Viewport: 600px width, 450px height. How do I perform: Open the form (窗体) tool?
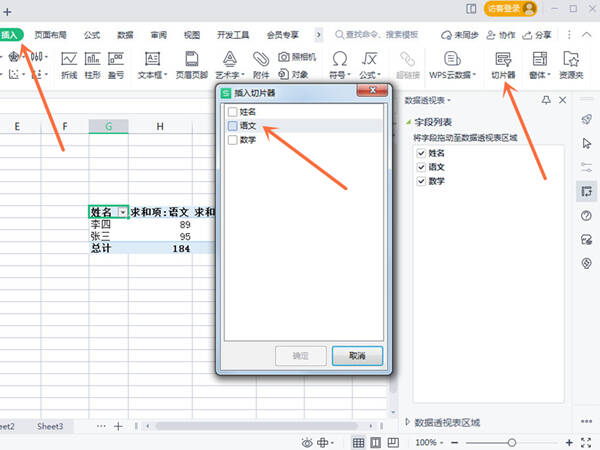[540, 65]
